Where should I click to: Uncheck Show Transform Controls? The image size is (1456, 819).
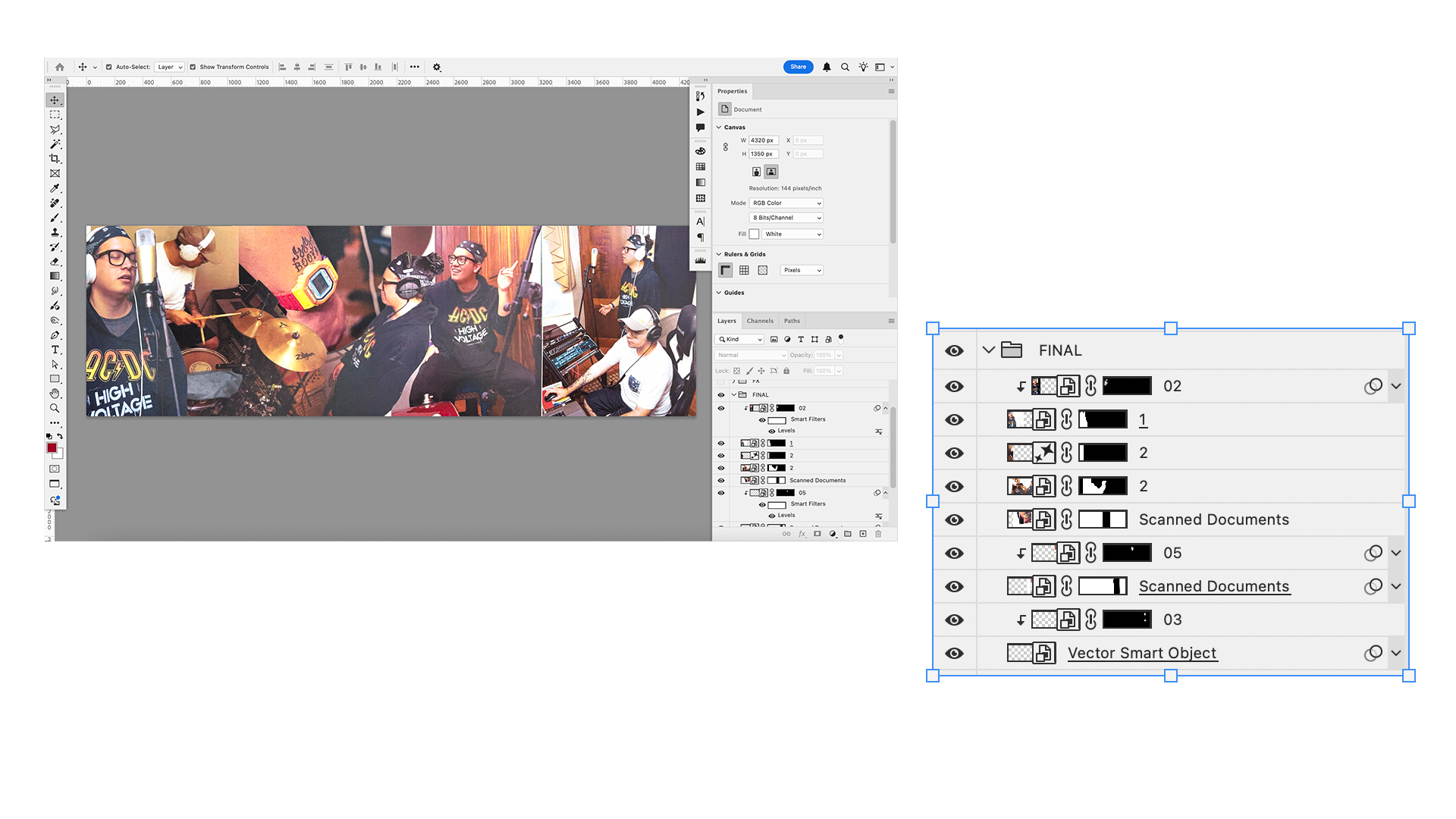tap(193, 67)
